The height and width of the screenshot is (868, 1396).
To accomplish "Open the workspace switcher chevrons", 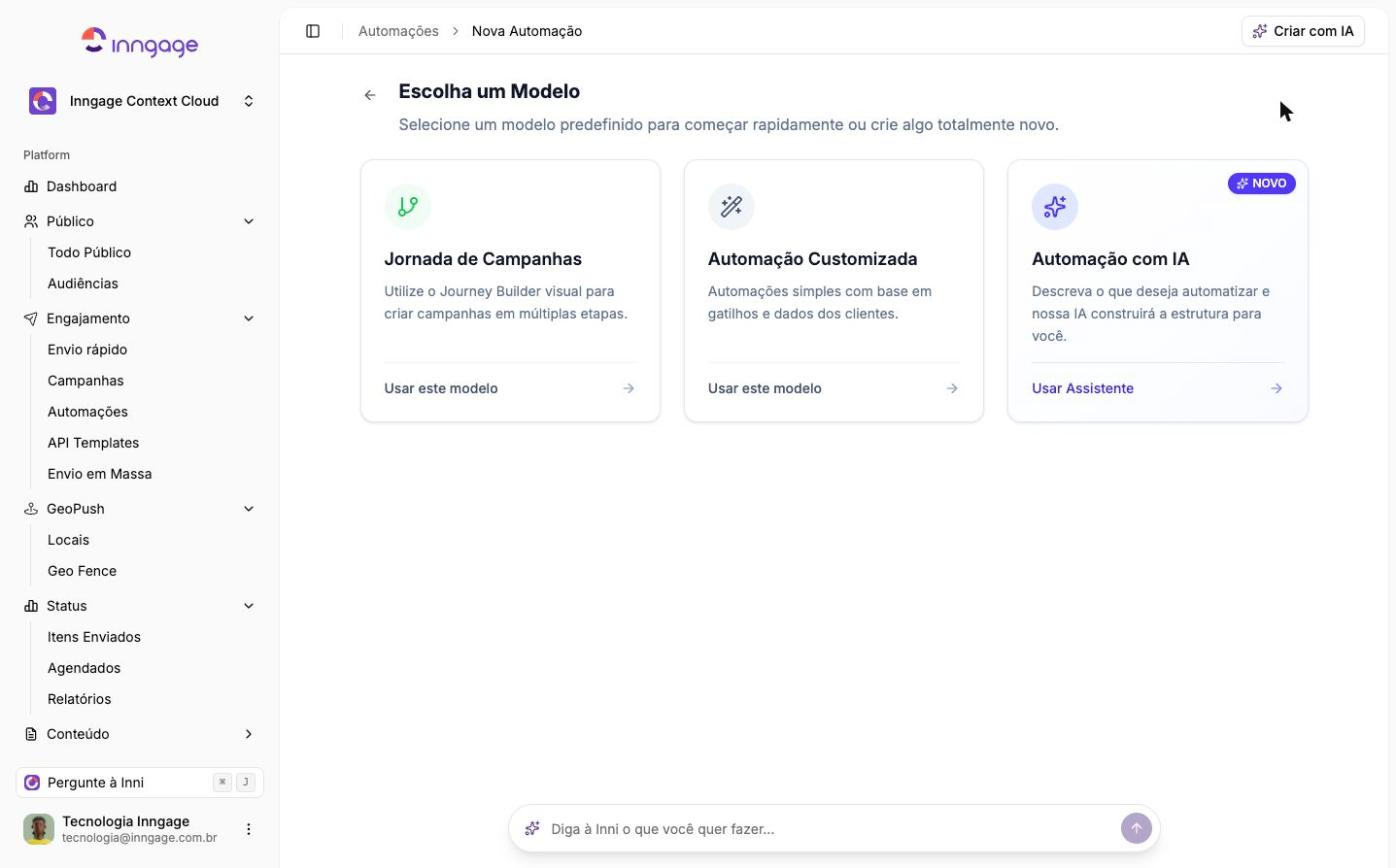I will point(249,101).
